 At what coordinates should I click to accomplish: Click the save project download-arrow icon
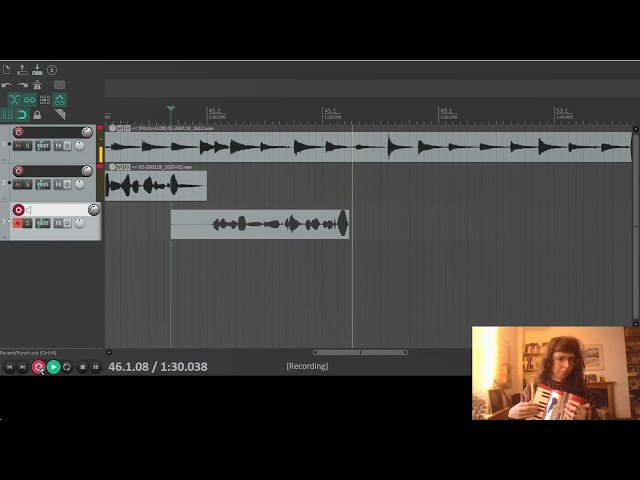point(37,70)
